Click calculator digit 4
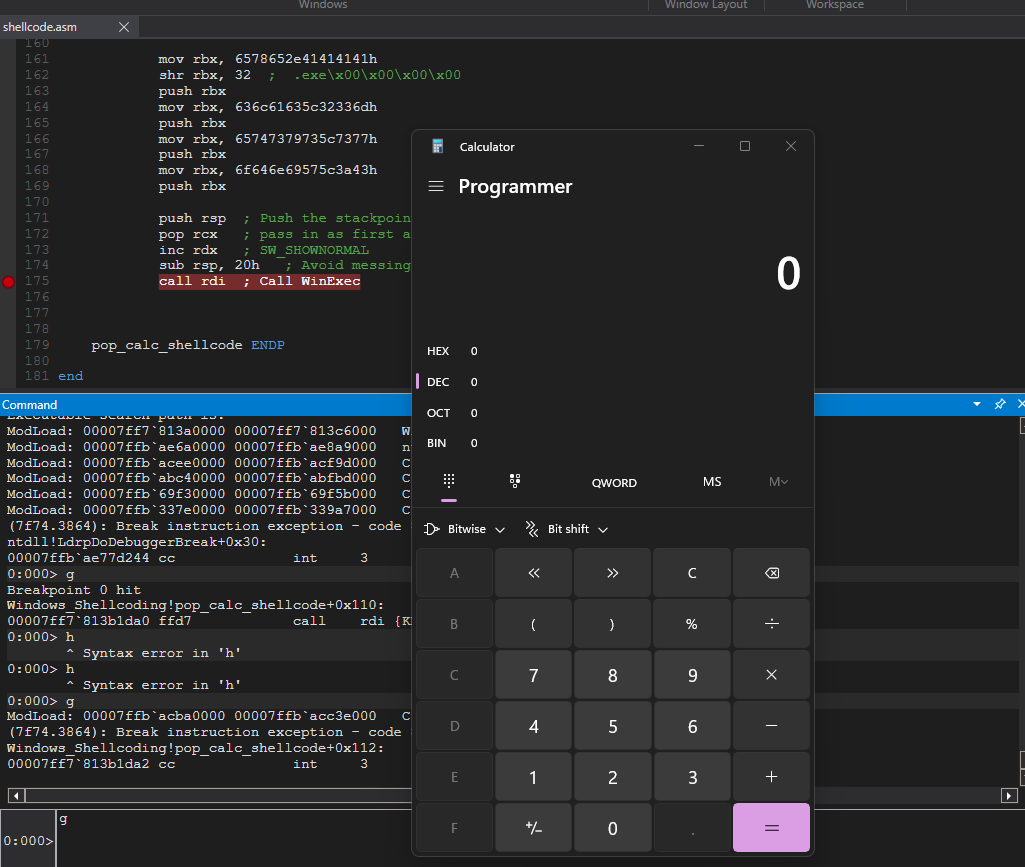The image size is (1025, 867). [x=533, y=726]
